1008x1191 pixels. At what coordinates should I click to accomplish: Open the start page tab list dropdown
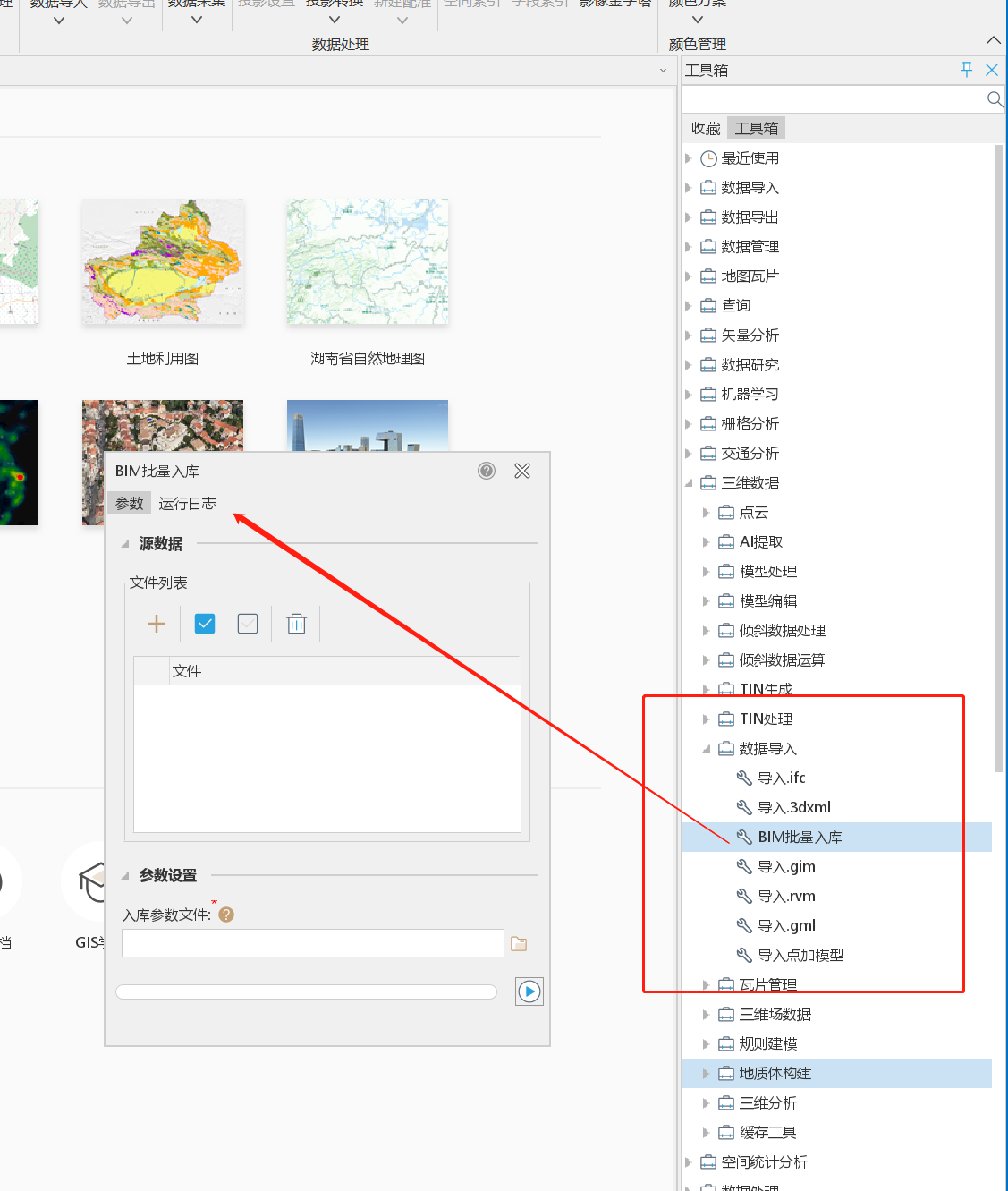[663, 71]
